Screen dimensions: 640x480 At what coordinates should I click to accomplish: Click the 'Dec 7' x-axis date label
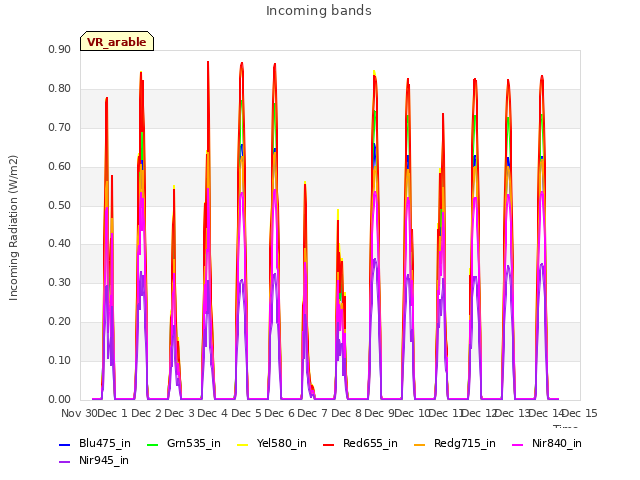click(x=313, y=413)
